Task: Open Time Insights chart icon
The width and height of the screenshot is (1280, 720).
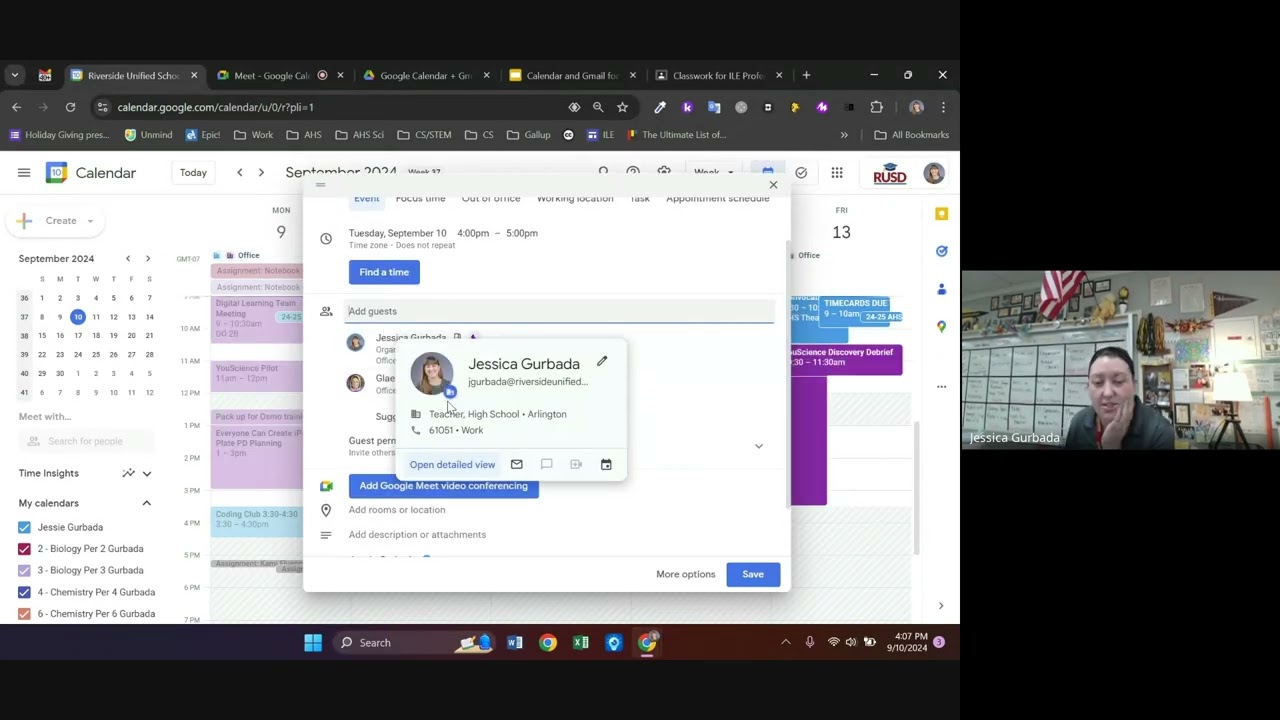Action: click(128, 473)
